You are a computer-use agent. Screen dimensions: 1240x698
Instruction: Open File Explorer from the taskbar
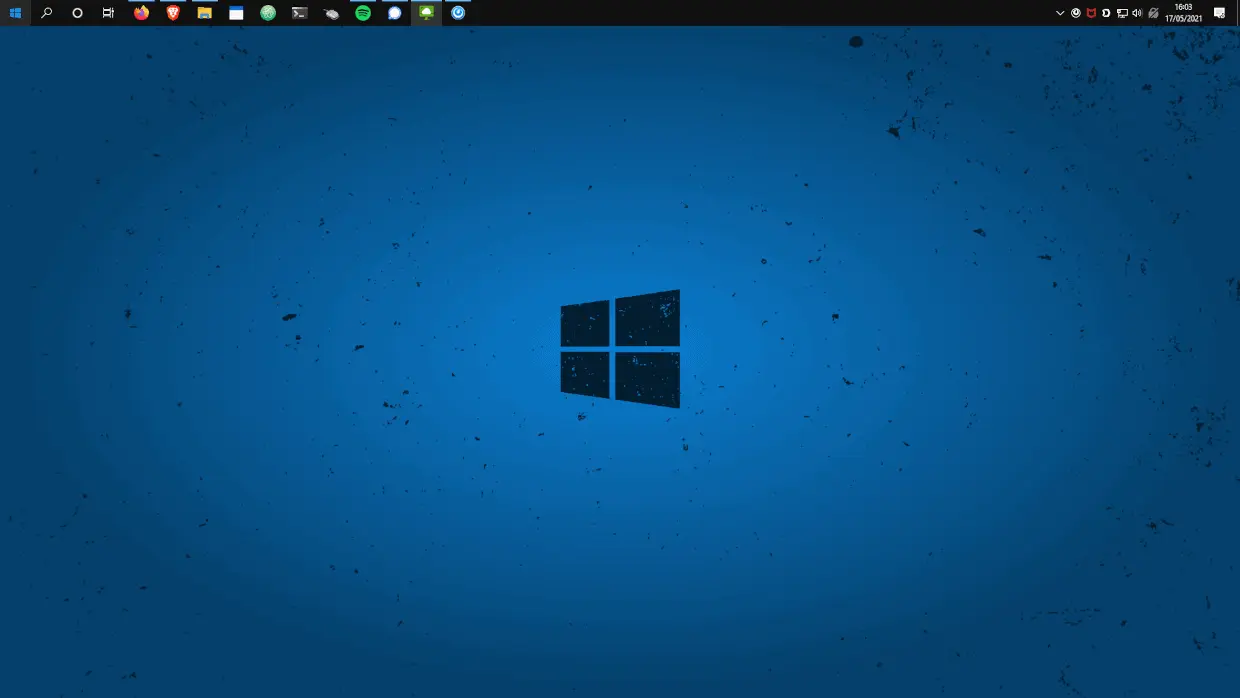click(203, 13)
